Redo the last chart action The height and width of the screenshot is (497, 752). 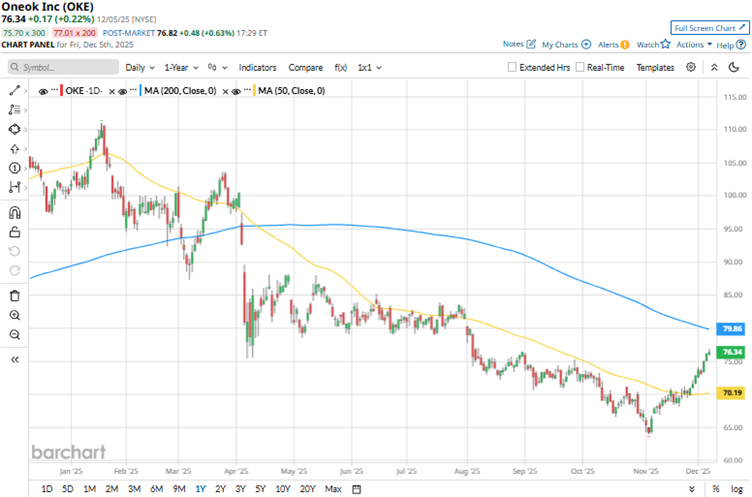[x=14, y=271]
